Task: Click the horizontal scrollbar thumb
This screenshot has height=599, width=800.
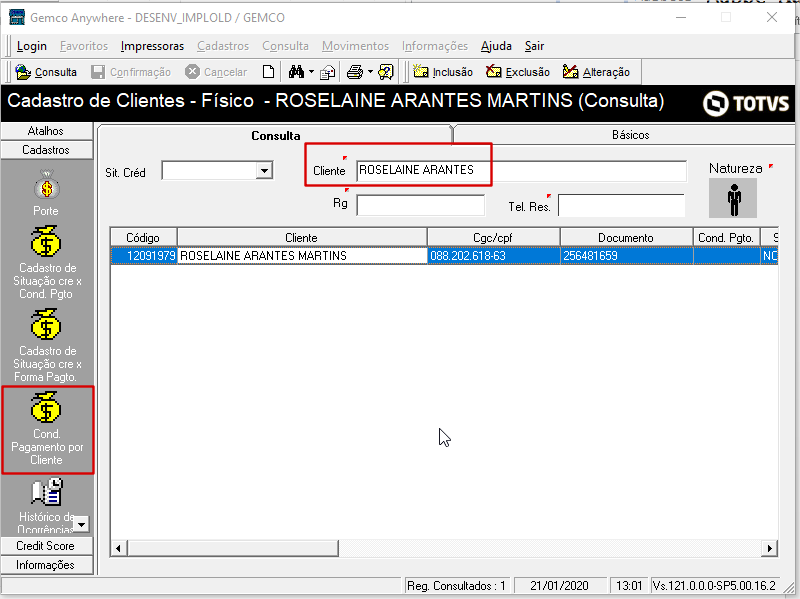Action: (233, 548)
